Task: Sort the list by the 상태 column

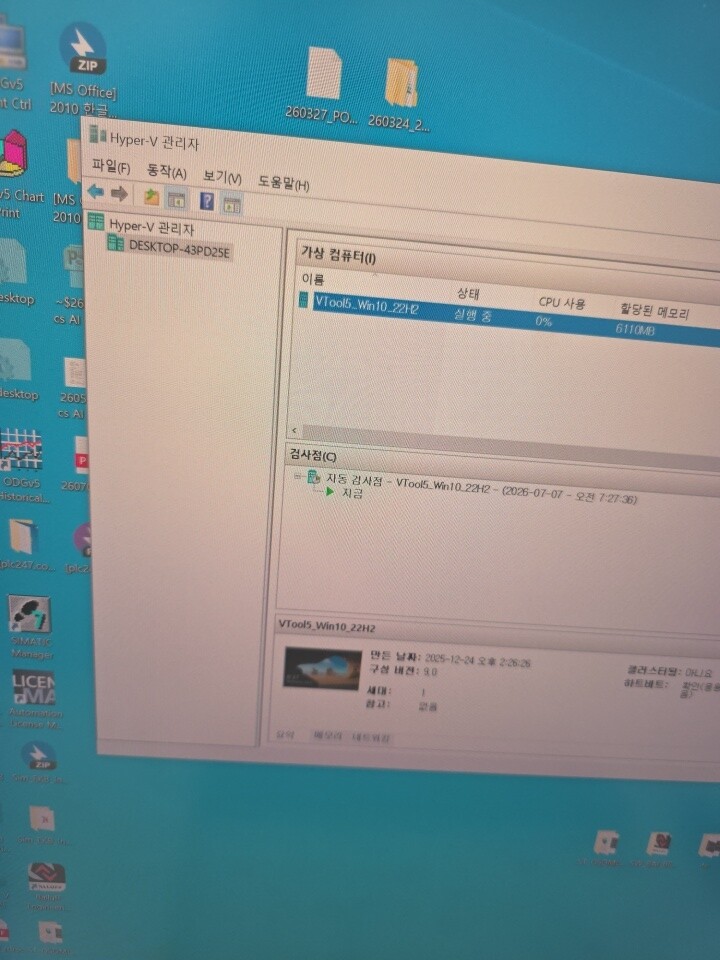Action: click(x=468, y=293)
